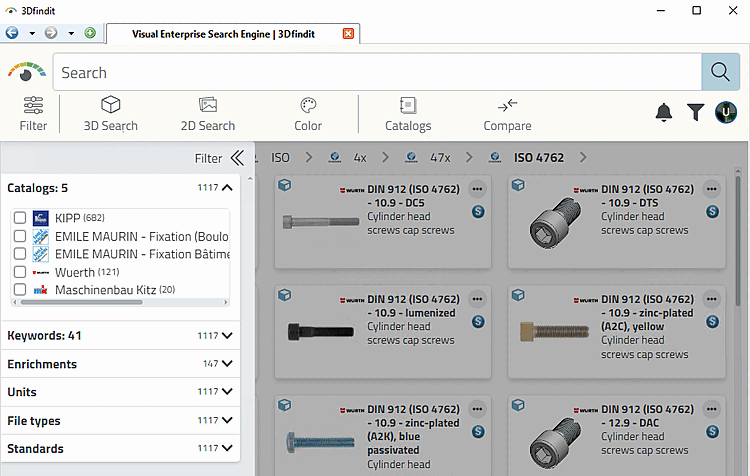Click the magnifier search button

[x=719, y=72]
